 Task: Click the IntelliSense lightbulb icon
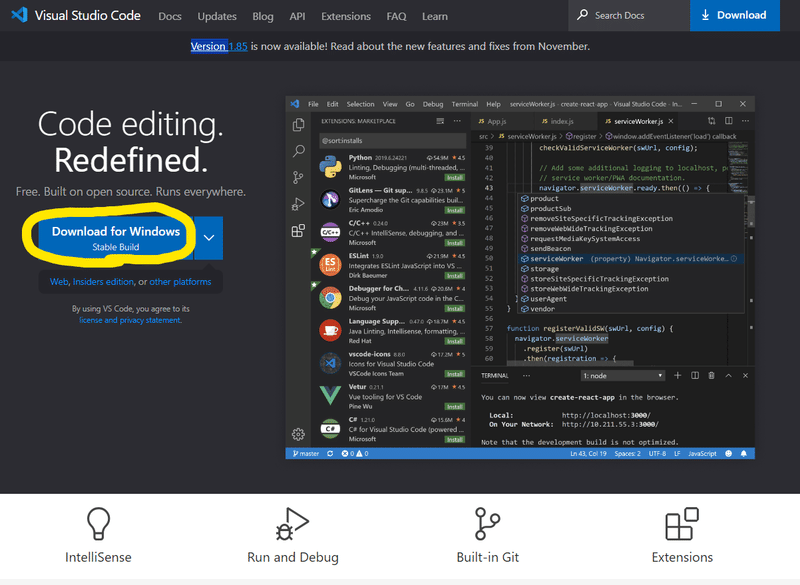click(98, 523)
